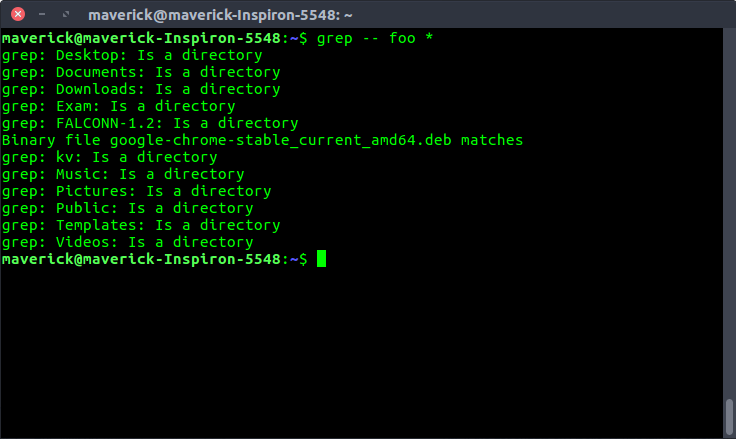Click the google-chrome-stable_current_amd64.deb filename
This screenshot has height=439, width=736.
[281, 140]
